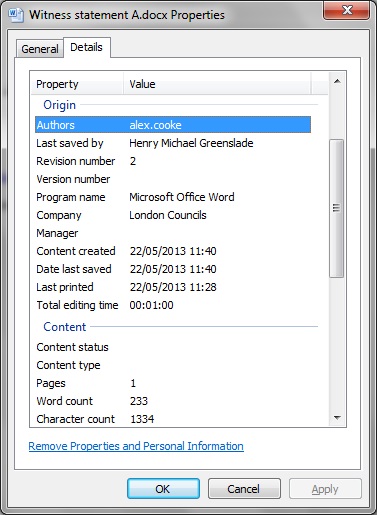Screen dimensions: 377x515
Task: Select the Content type row
Action: tap(173, 365)
